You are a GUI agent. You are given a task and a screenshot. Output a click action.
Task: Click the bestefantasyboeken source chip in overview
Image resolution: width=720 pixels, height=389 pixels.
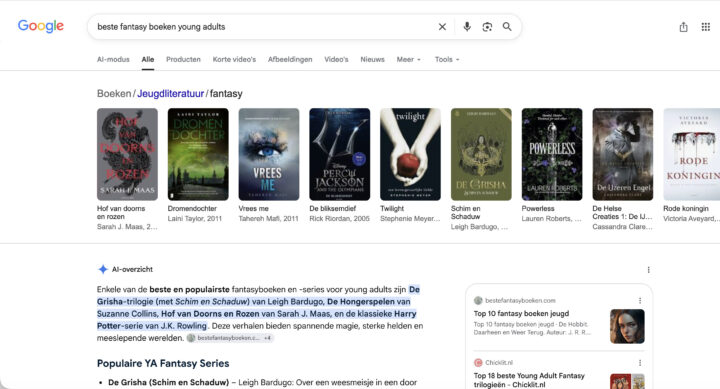[230, 338]
